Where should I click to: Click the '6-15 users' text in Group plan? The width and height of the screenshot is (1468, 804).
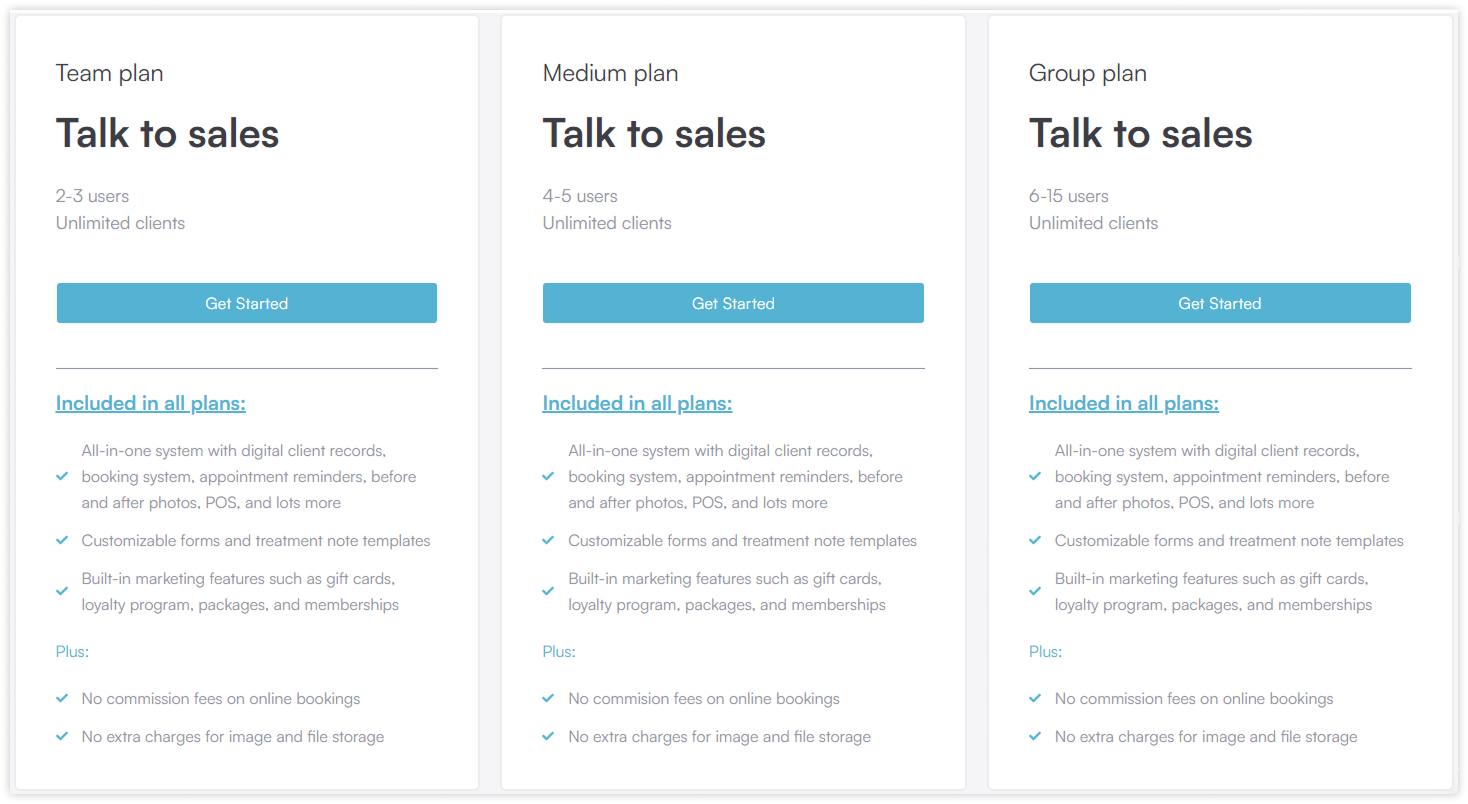(1069, 196)
